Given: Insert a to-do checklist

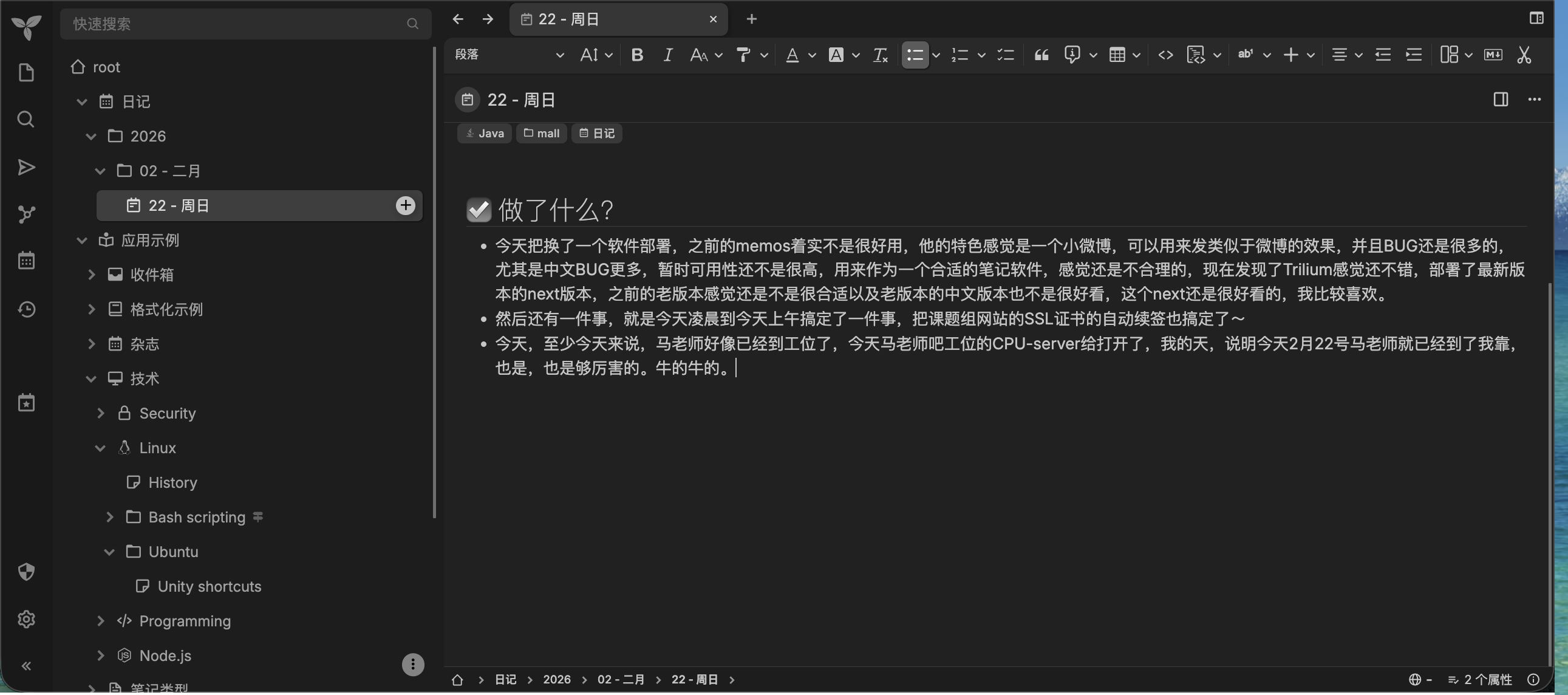Looking at the screenshot, I should pyautogui.click(x=1006, y=55).
